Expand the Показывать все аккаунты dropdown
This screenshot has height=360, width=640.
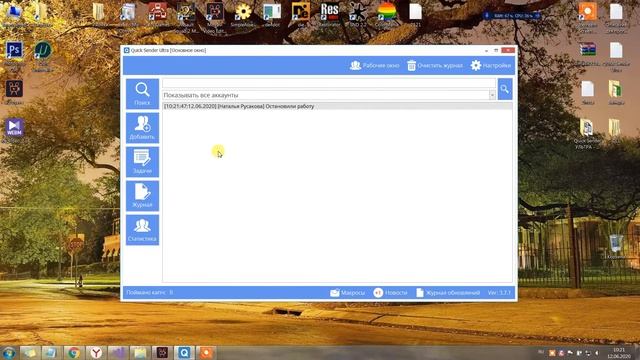(x=492, y=95)
